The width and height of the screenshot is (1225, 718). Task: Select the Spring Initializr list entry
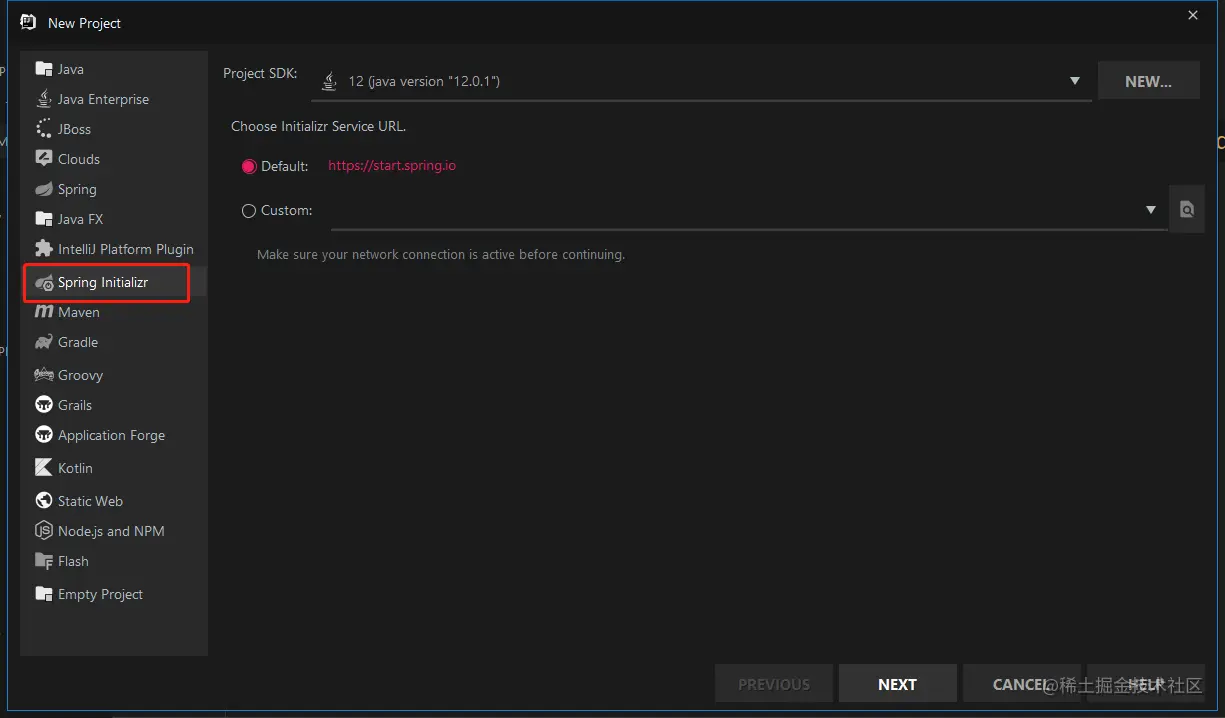(114, 282)
